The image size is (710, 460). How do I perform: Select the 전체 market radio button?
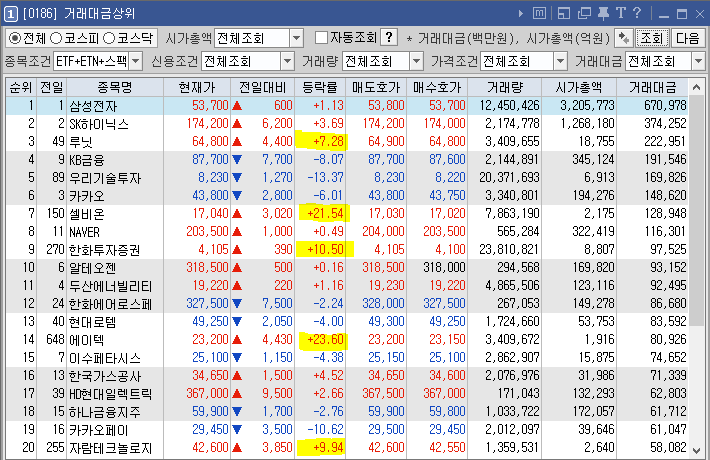(x=27, y=38)
